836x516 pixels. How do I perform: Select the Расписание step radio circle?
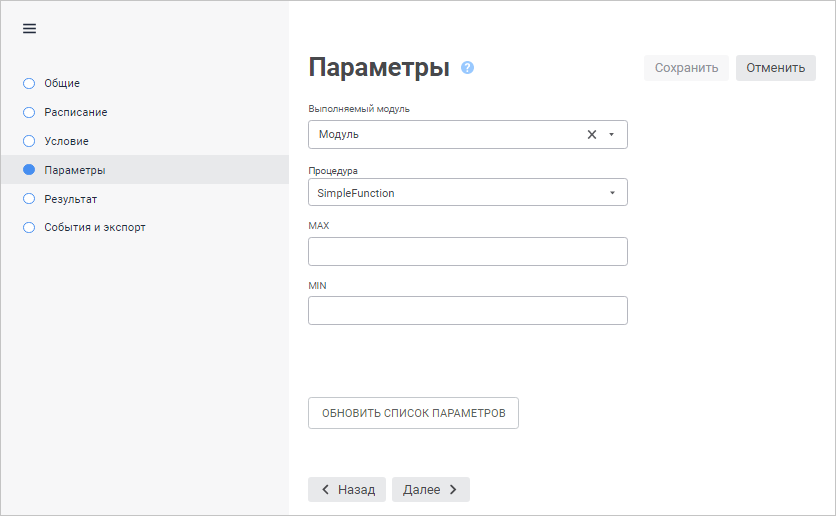[x=29, y=112]
